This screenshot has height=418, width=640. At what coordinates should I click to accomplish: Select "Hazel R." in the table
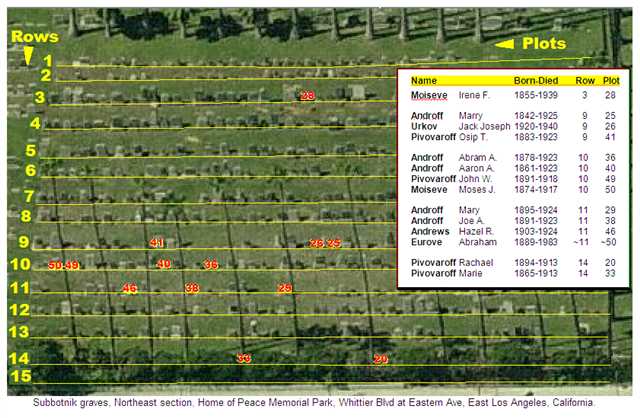coord(476,231)
